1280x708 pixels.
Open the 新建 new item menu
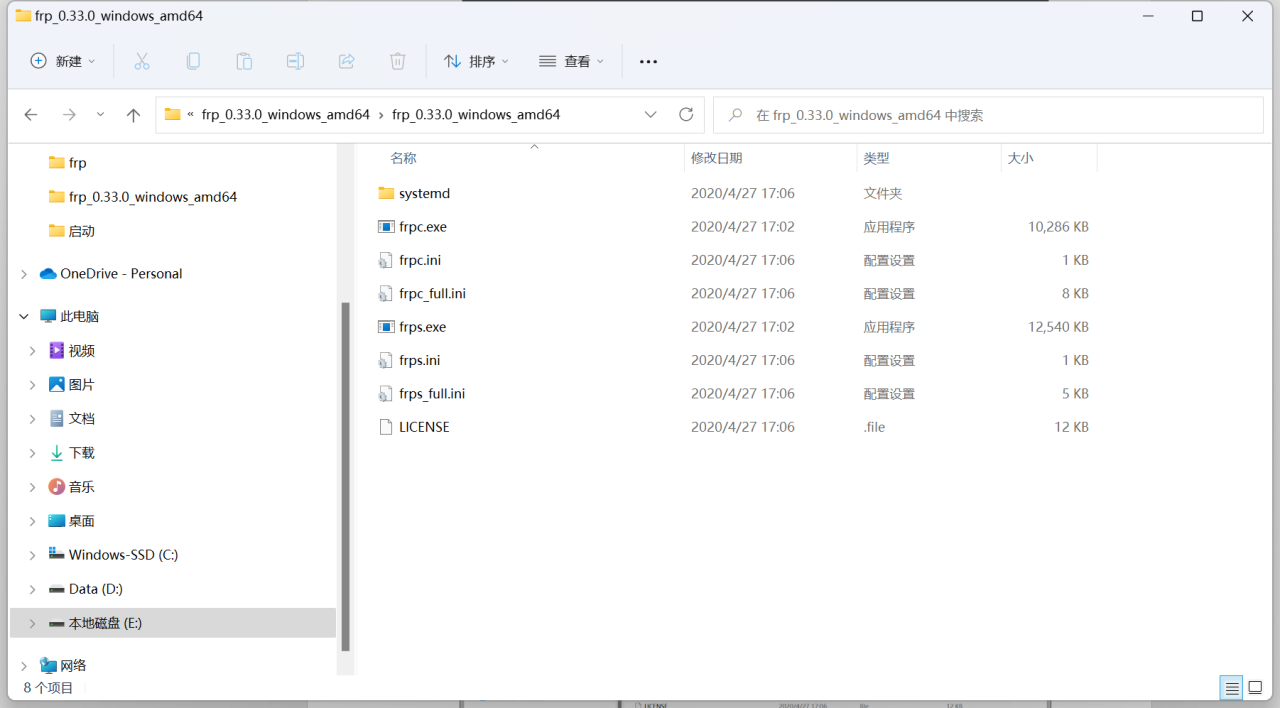pyautogui.click(x=63, y=61)
